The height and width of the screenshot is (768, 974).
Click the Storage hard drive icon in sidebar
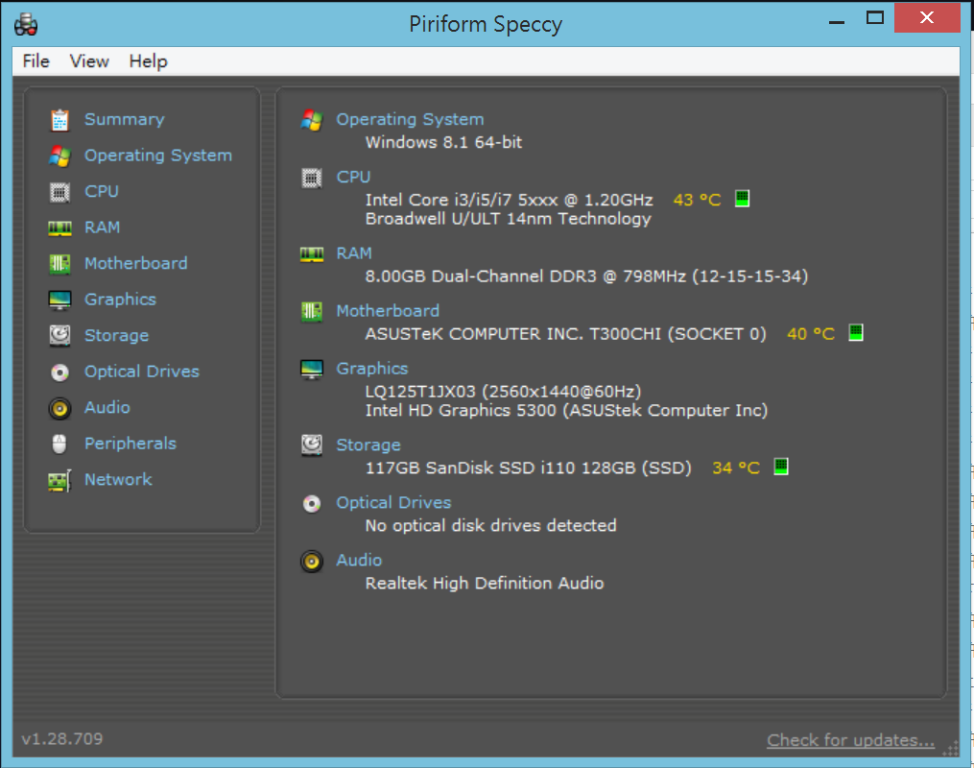(x=60, y=336)
